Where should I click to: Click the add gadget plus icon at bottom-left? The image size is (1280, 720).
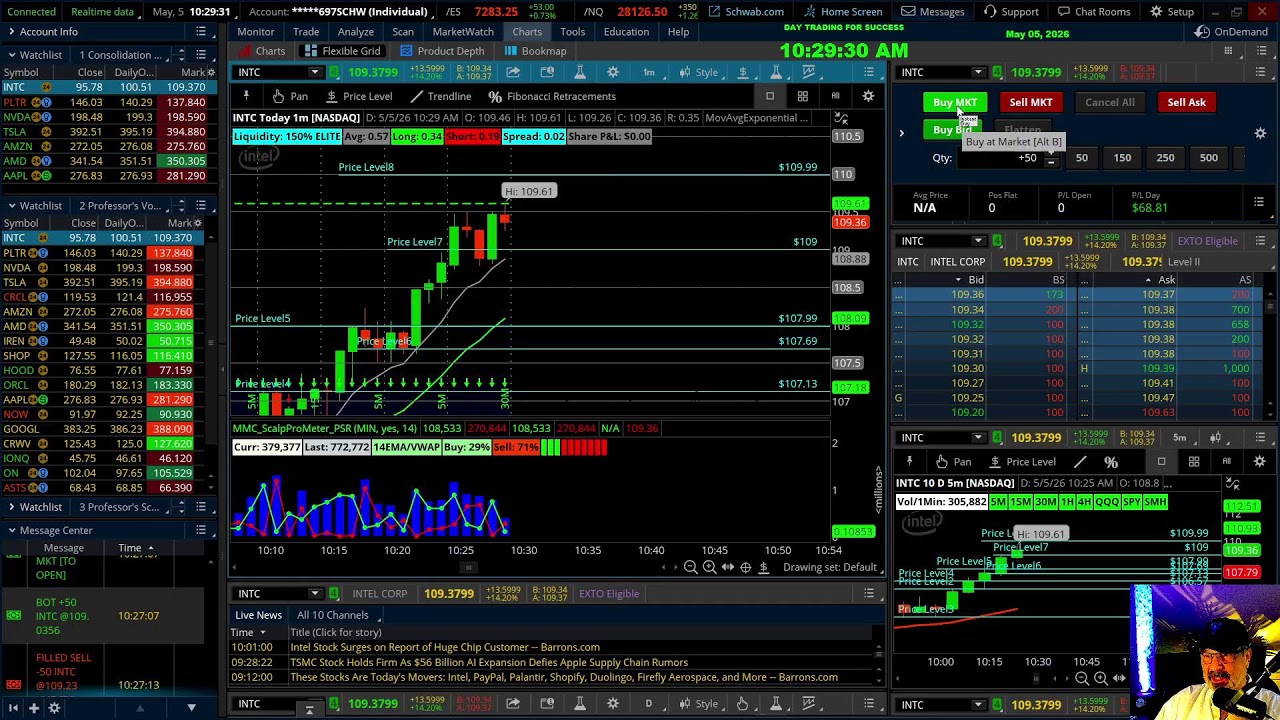(x=33, y=708)
